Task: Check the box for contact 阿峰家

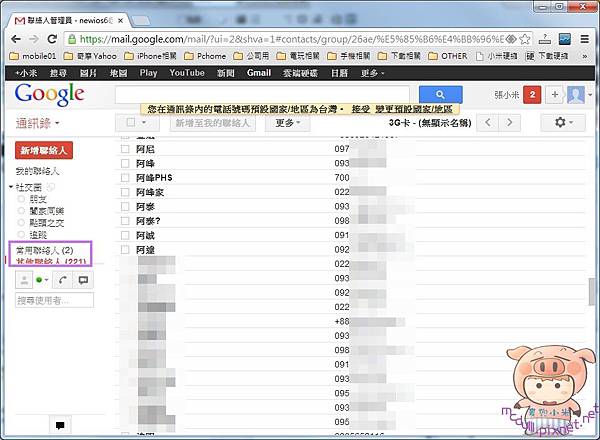Action: click(x=125, y=192)
